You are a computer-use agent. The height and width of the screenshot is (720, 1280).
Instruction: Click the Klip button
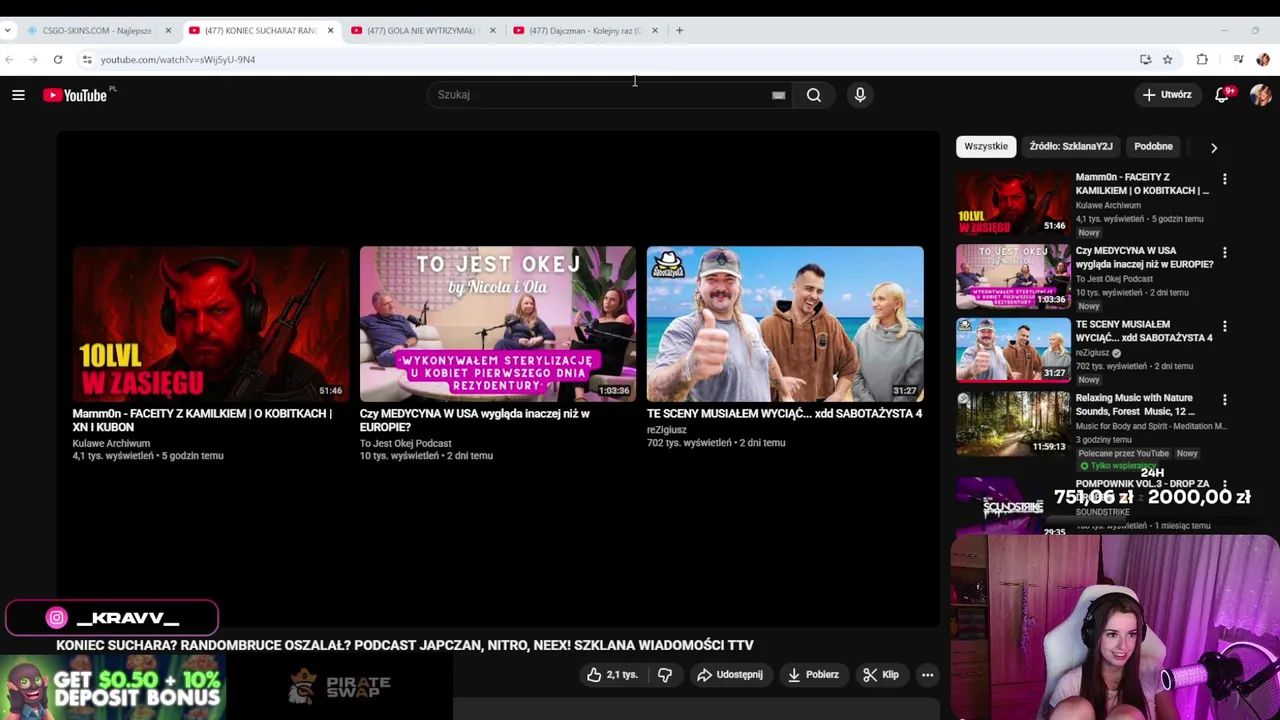click(881, 675)
